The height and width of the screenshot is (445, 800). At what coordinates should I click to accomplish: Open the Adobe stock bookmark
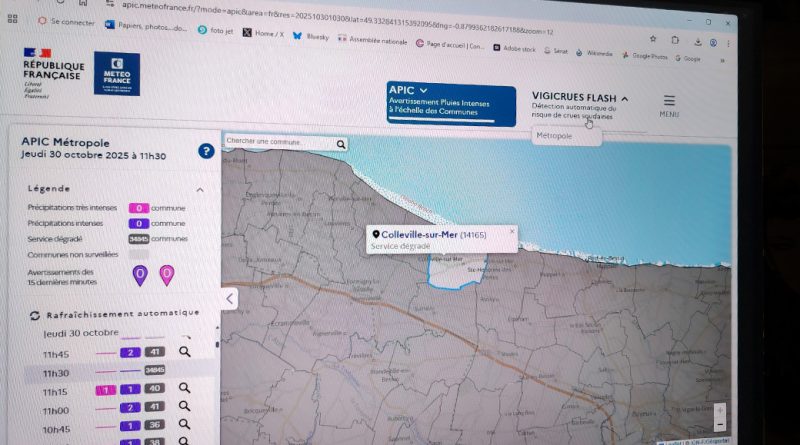point(514,48)
